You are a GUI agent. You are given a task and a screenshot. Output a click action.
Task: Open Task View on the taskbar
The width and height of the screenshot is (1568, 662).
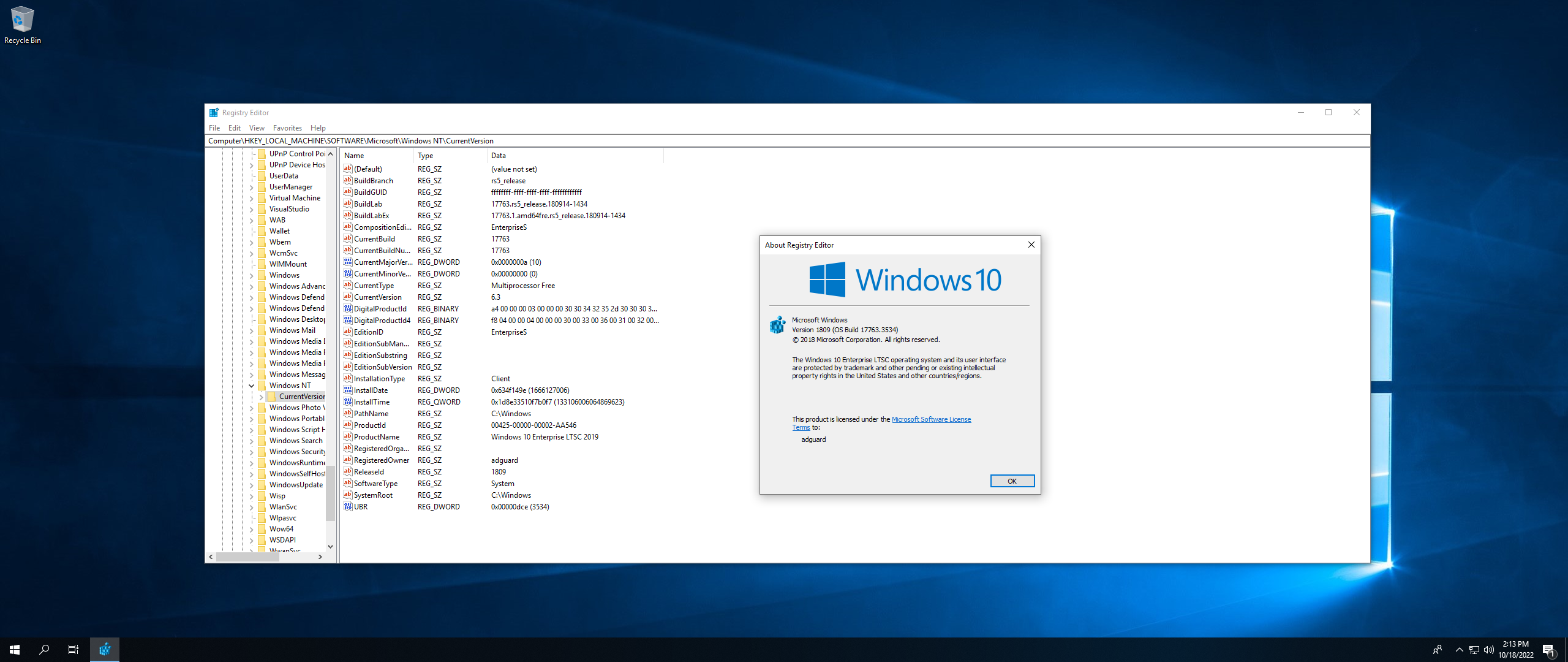coord(73,650)
